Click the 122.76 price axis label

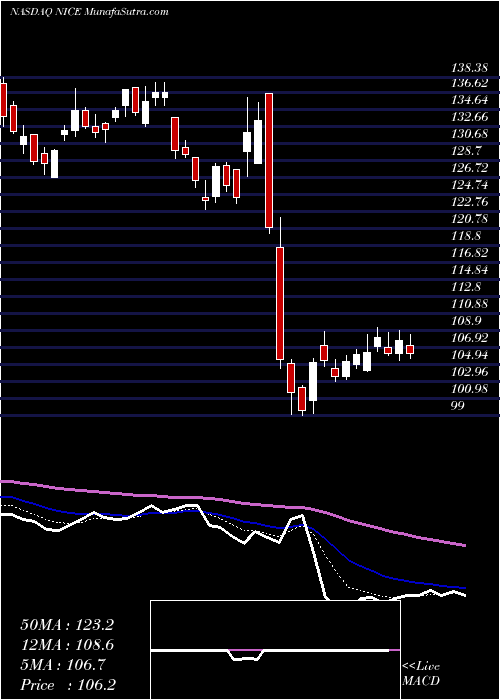pyautogui.click(x=470, y=202)
